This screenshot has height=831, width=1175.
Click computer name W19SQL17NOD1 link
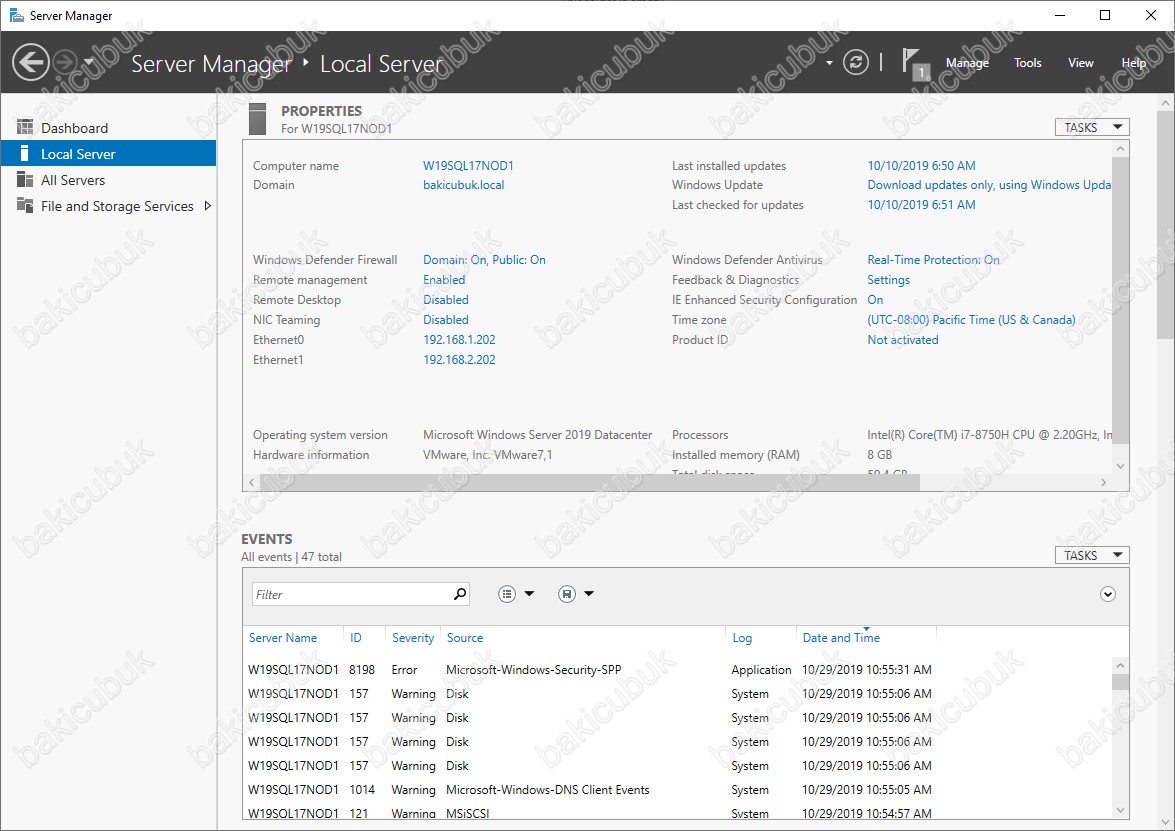(468, 166)
